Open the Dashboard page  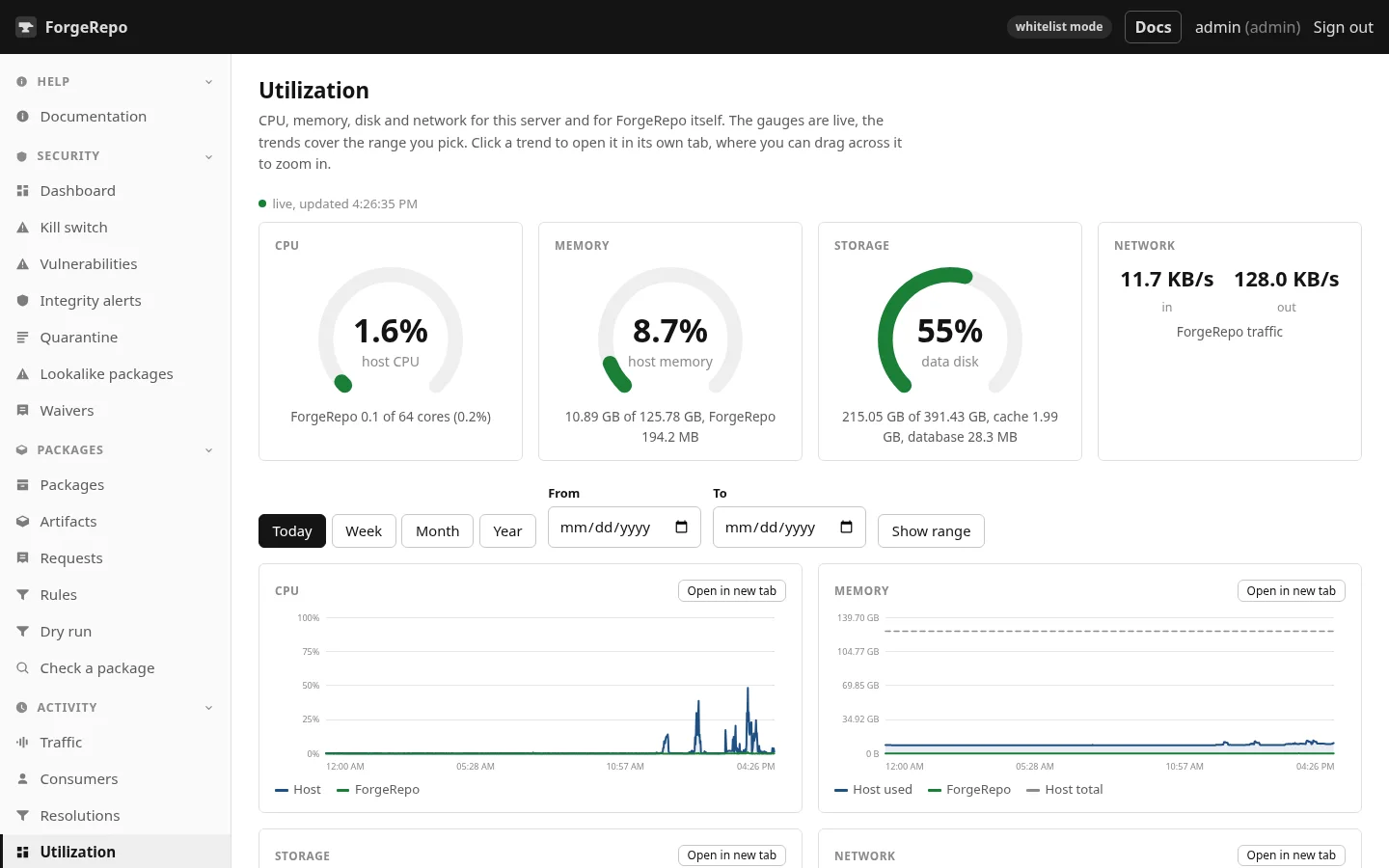(116, 191)
